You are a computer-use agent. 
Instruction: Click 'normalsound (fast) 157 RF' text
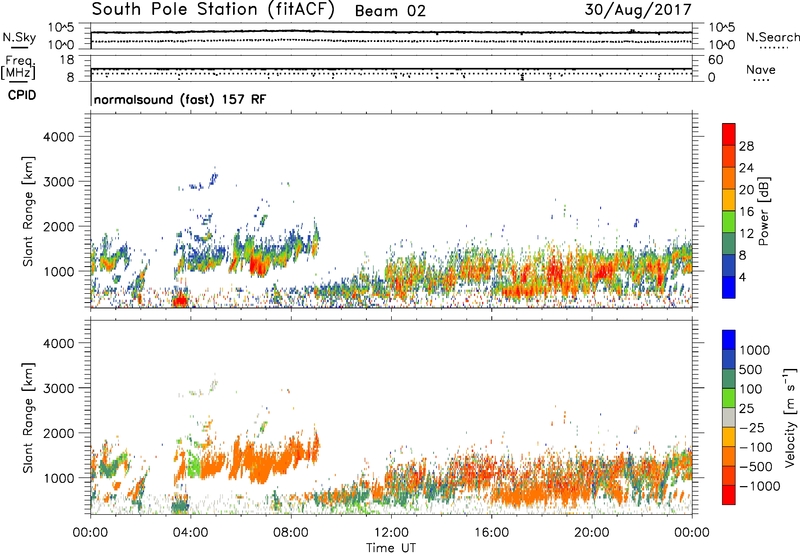point(180,99)
